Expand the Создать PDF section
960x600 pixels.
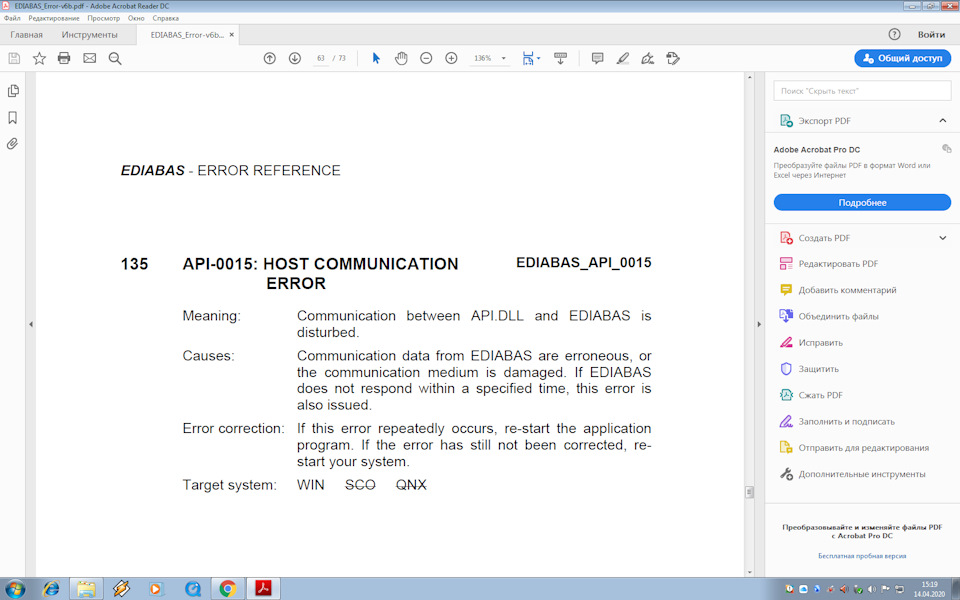942,238
